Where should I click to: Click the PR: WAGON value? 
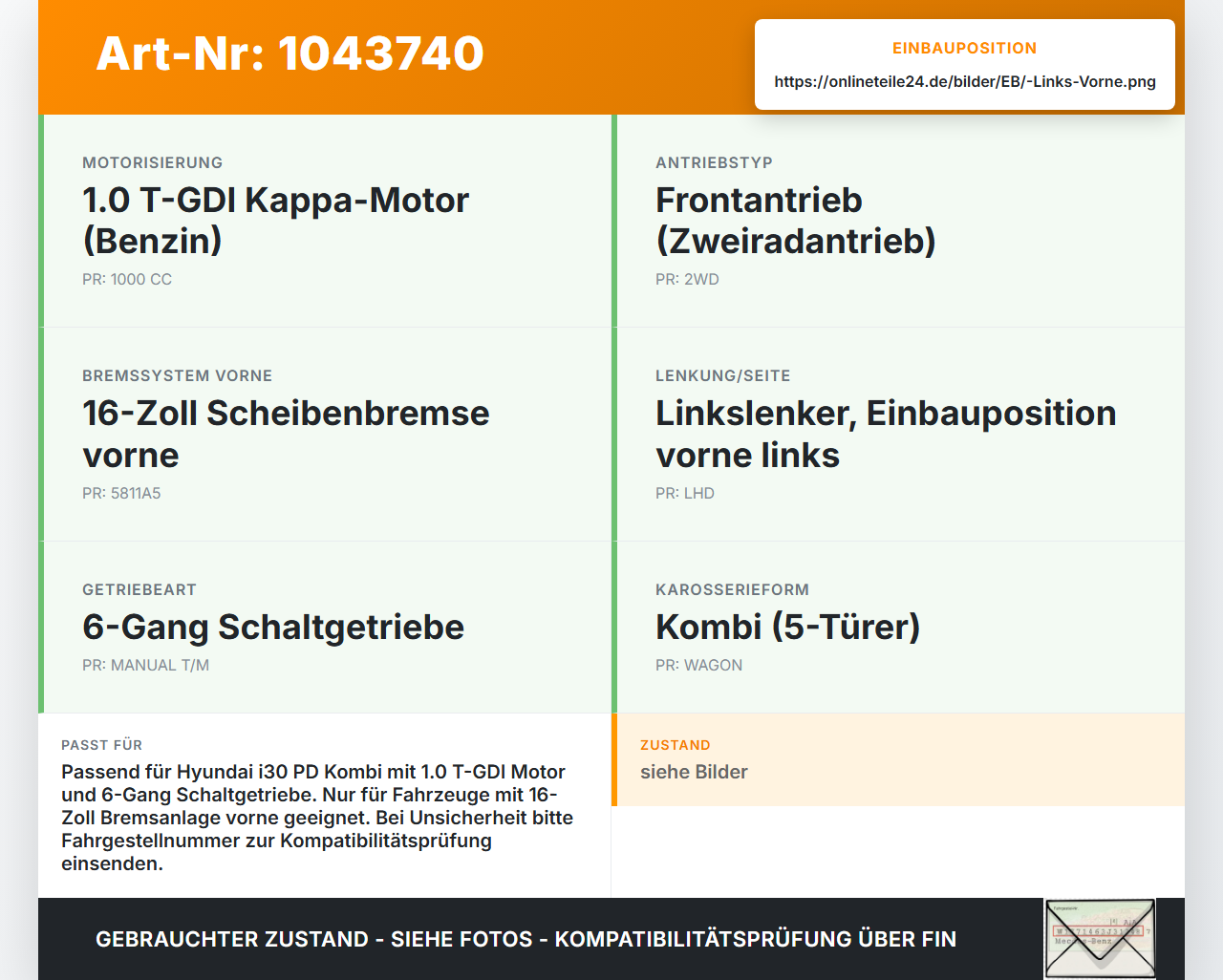698,666
